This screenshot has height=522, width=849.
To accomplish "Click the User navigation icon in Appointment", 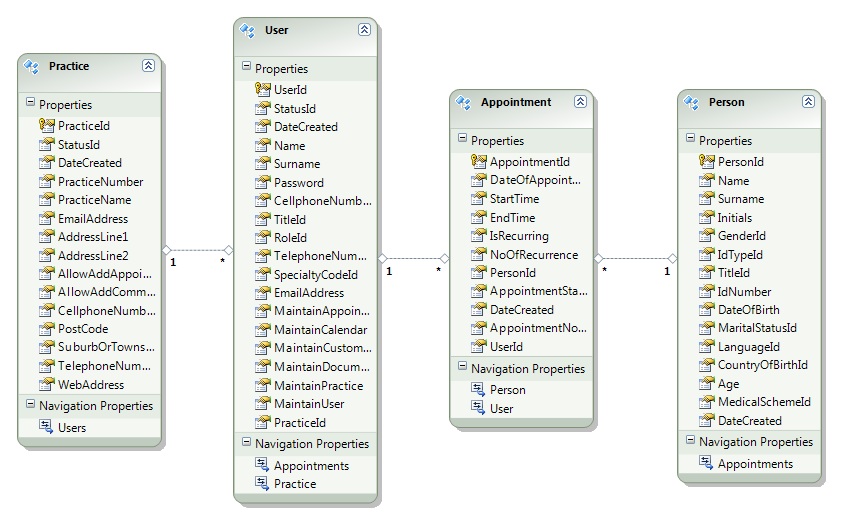I will point(478,408).
